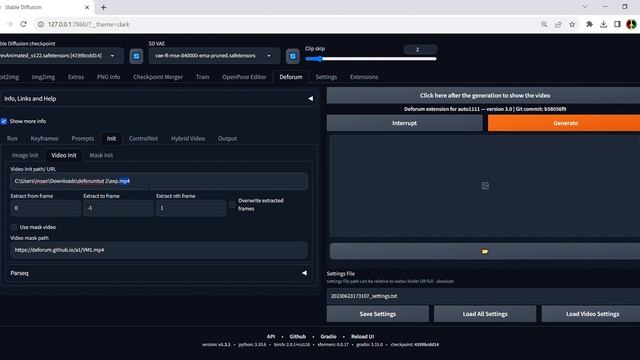Click the Video mask path field
This screenshot has width=640, height=360.
click(159, 250)
